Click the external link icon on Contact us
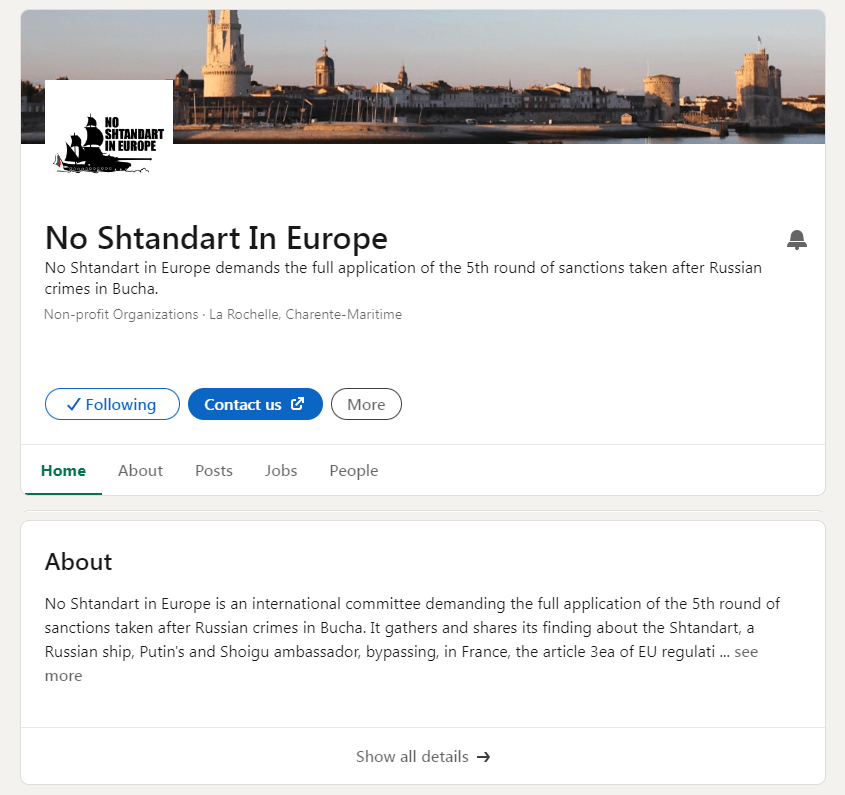Screen dimensions: 845x795 (297, 404)
